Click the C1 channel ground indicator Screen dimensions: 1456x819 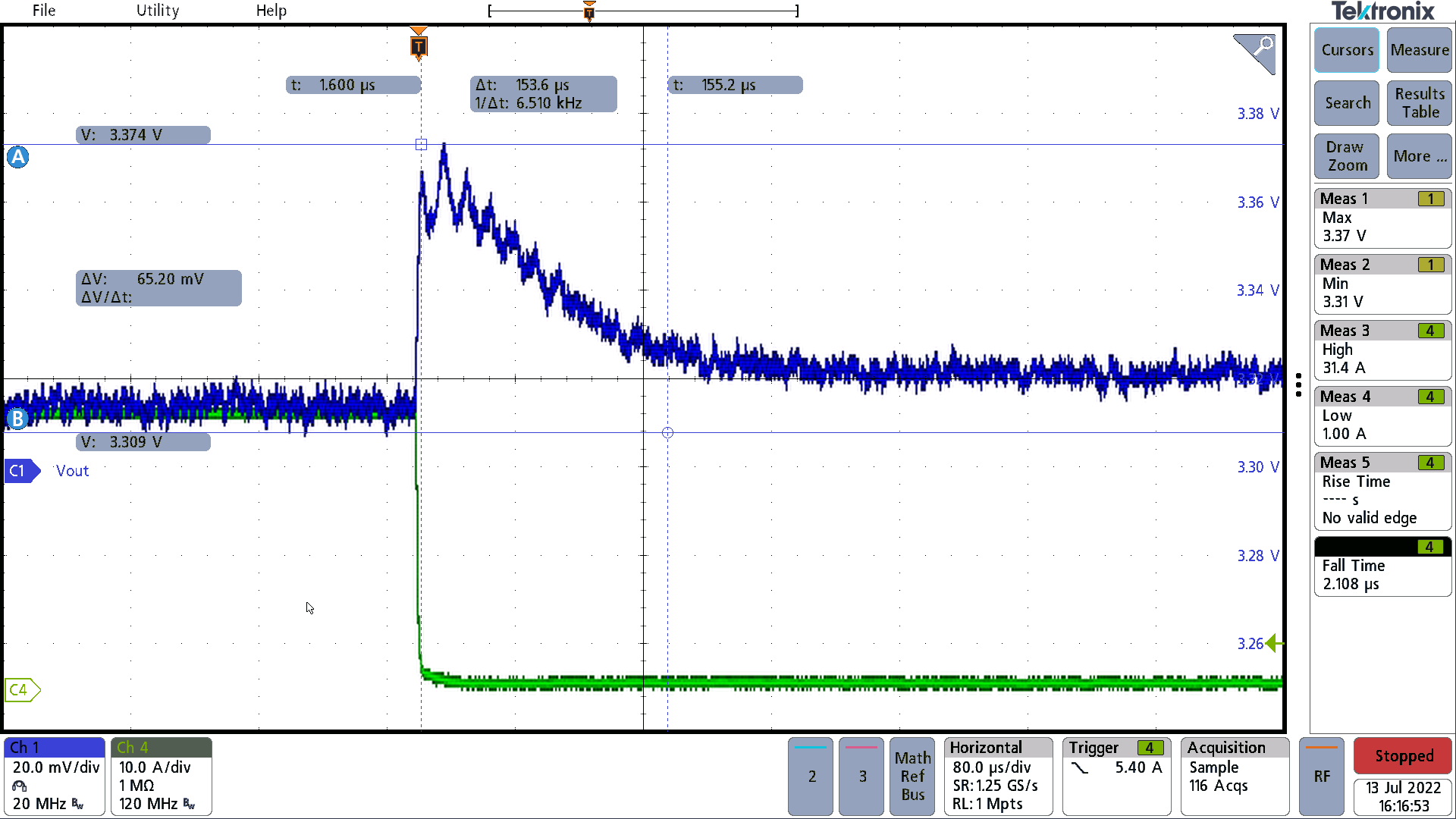21,471
